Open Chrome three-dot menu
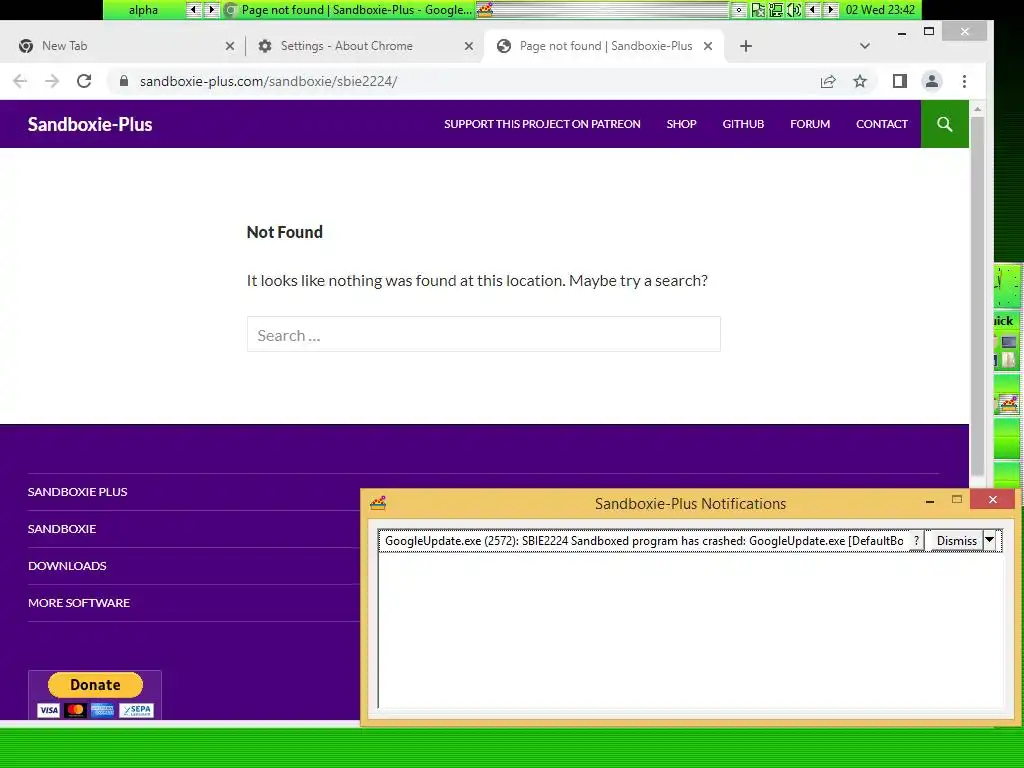Viewport: 1024px width, 768px height. (x=965, y=81)
